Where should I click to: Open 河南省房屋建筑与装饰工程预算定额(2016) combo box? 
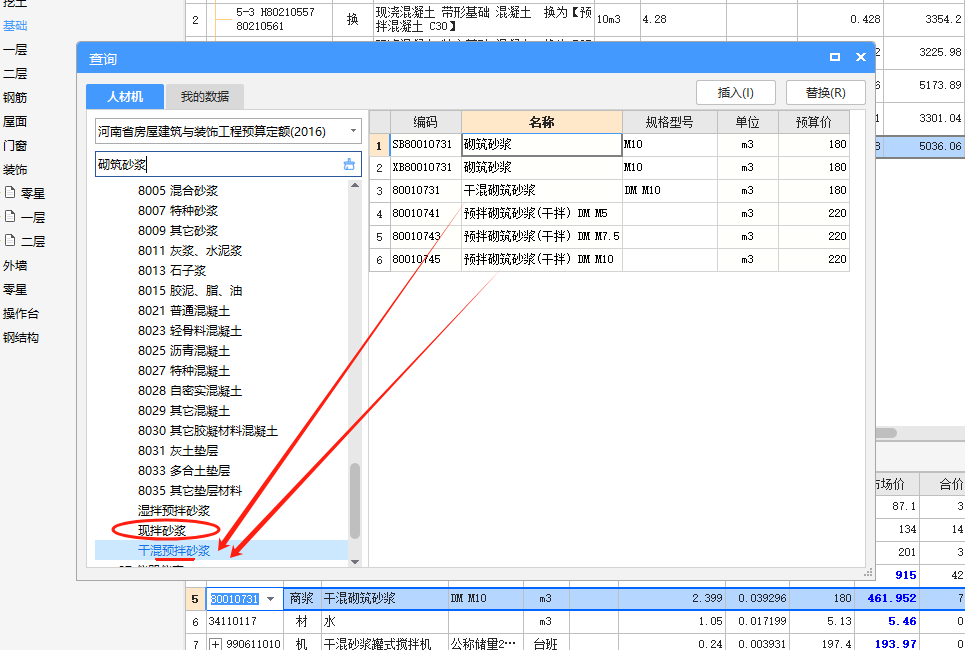(x=228, y=131)
